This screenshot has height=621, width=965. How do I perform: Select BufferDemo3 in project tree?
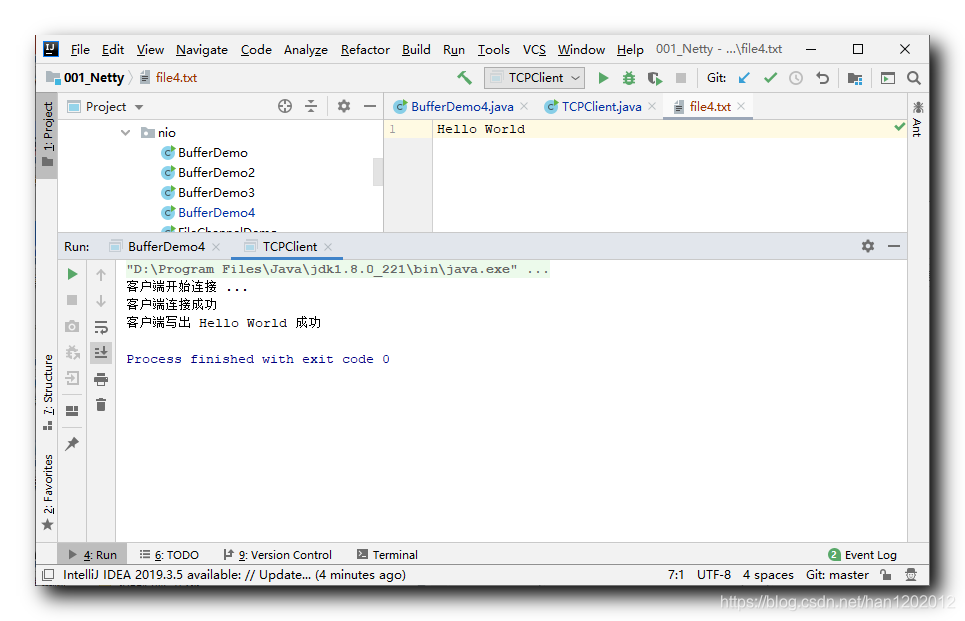[x=216, y=193]
